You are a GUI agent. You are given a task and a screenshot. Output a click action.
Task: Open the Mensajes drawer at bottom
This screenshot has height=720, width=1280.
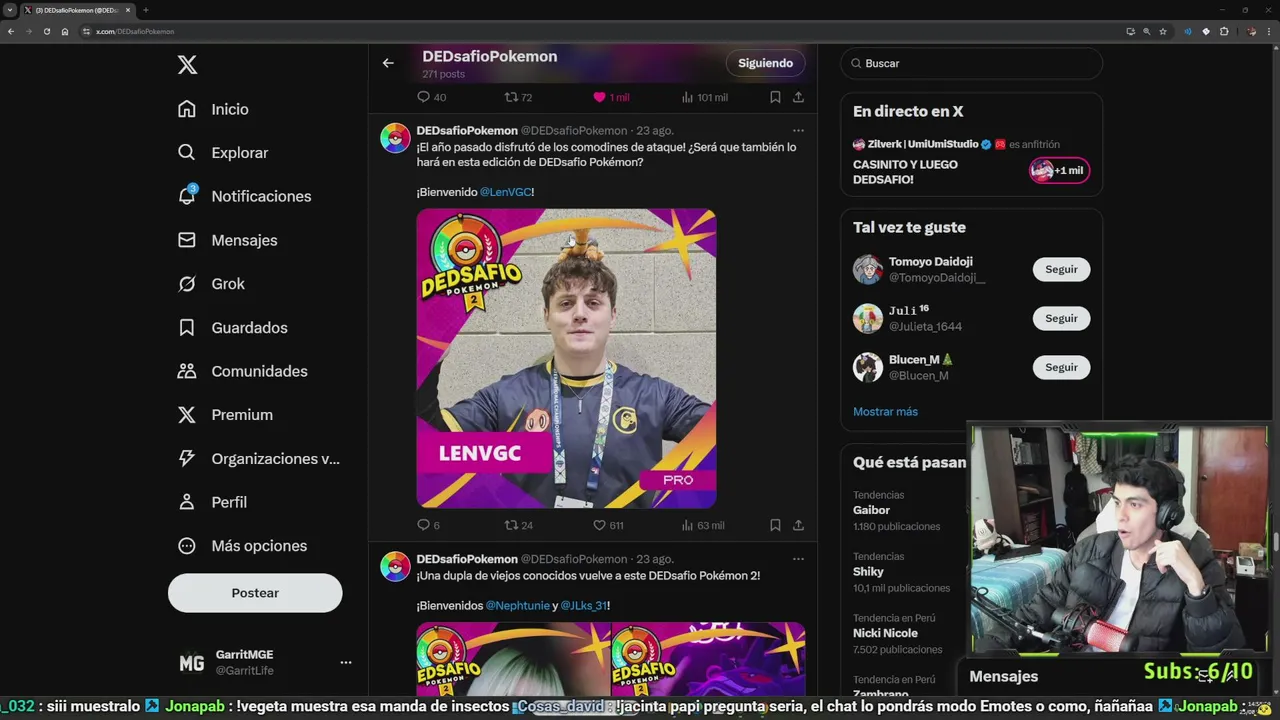(1004, 677)
